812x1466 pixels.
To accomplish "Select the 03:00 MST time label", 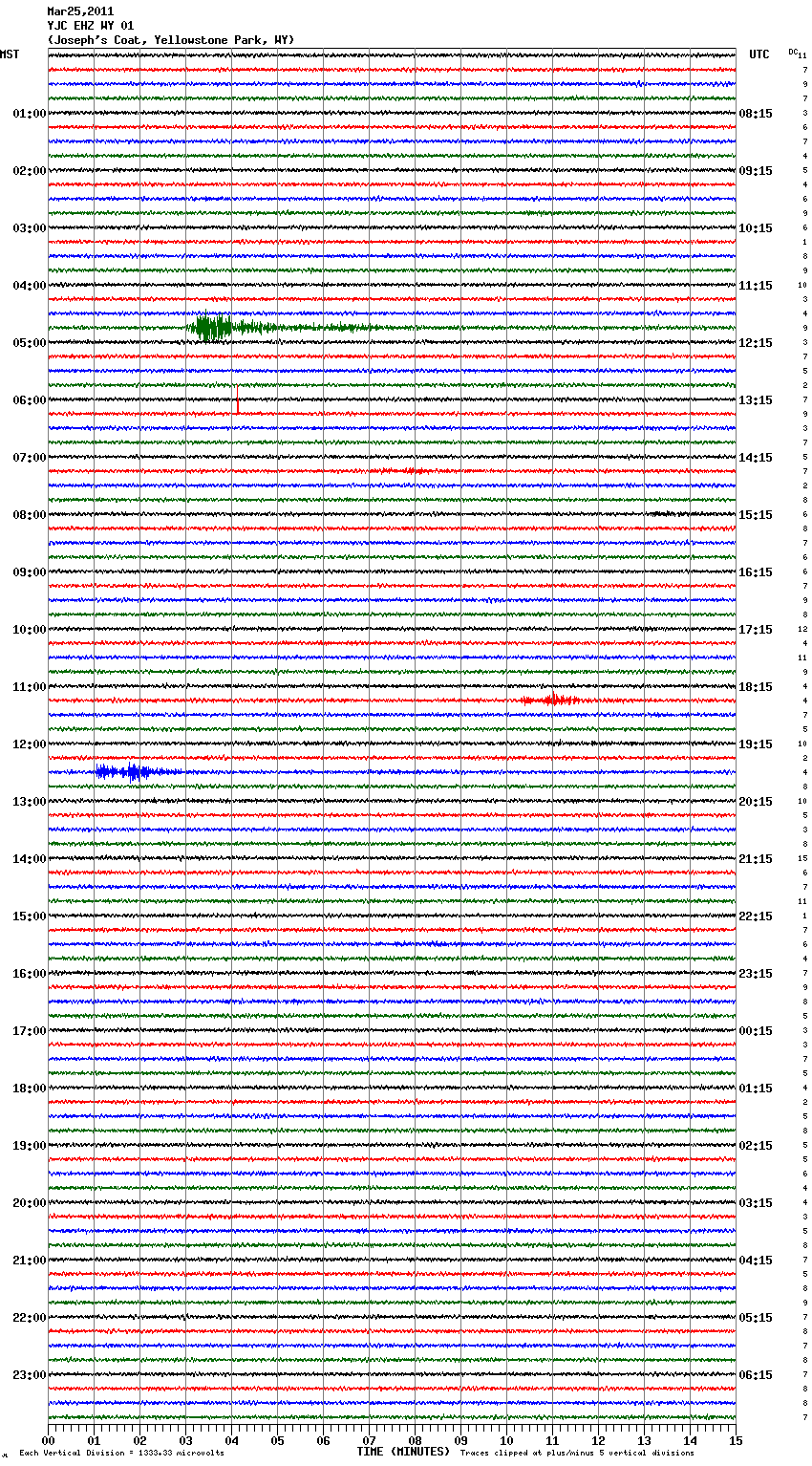I will [x=30, y=228].
